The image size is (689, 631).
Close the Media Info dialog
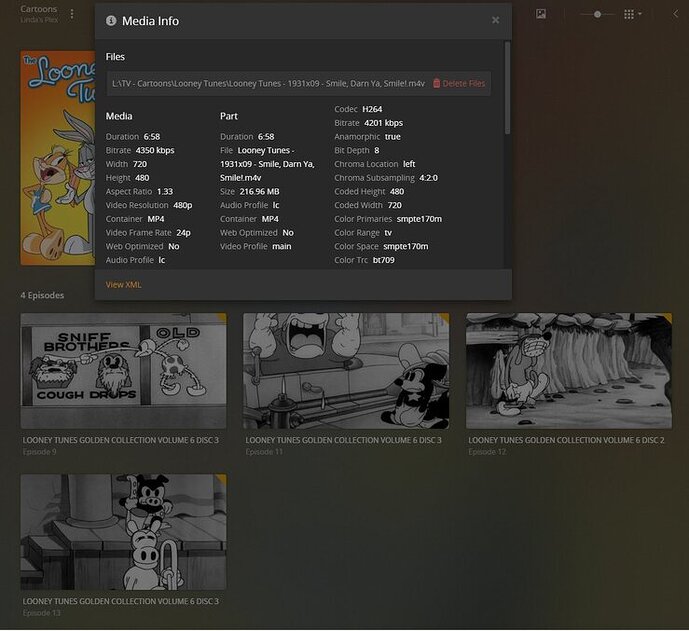coord(495,20)
